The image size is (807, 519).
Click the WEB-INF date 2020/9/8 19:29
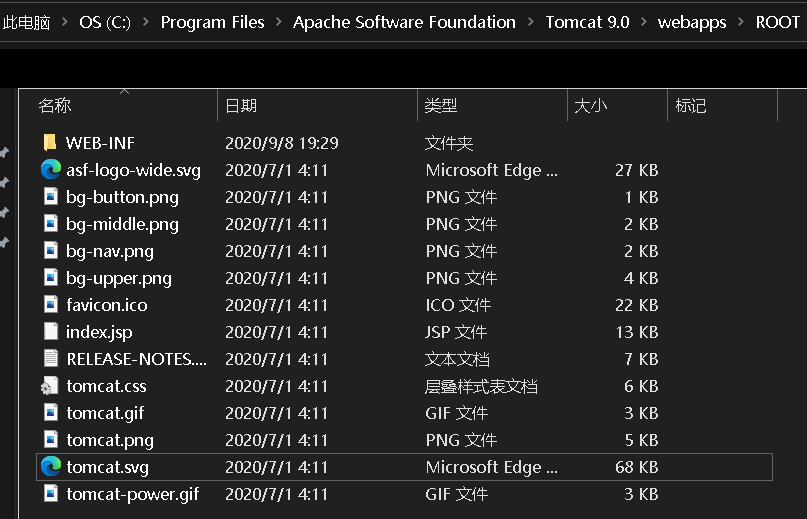coord(282,143)
